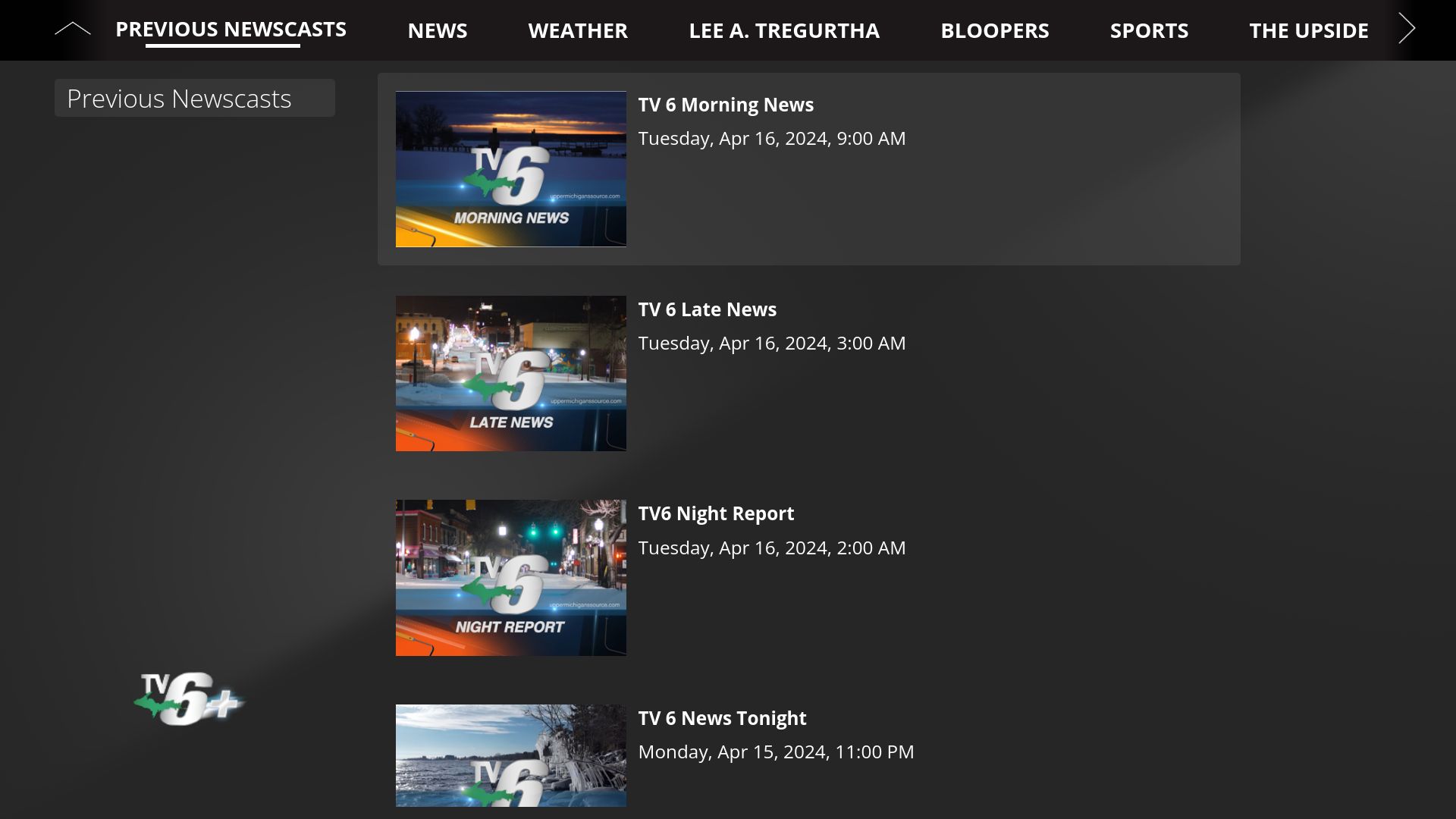Switch to the WEATHER tab
This screenshot has width=1456, height=819.
578,30
